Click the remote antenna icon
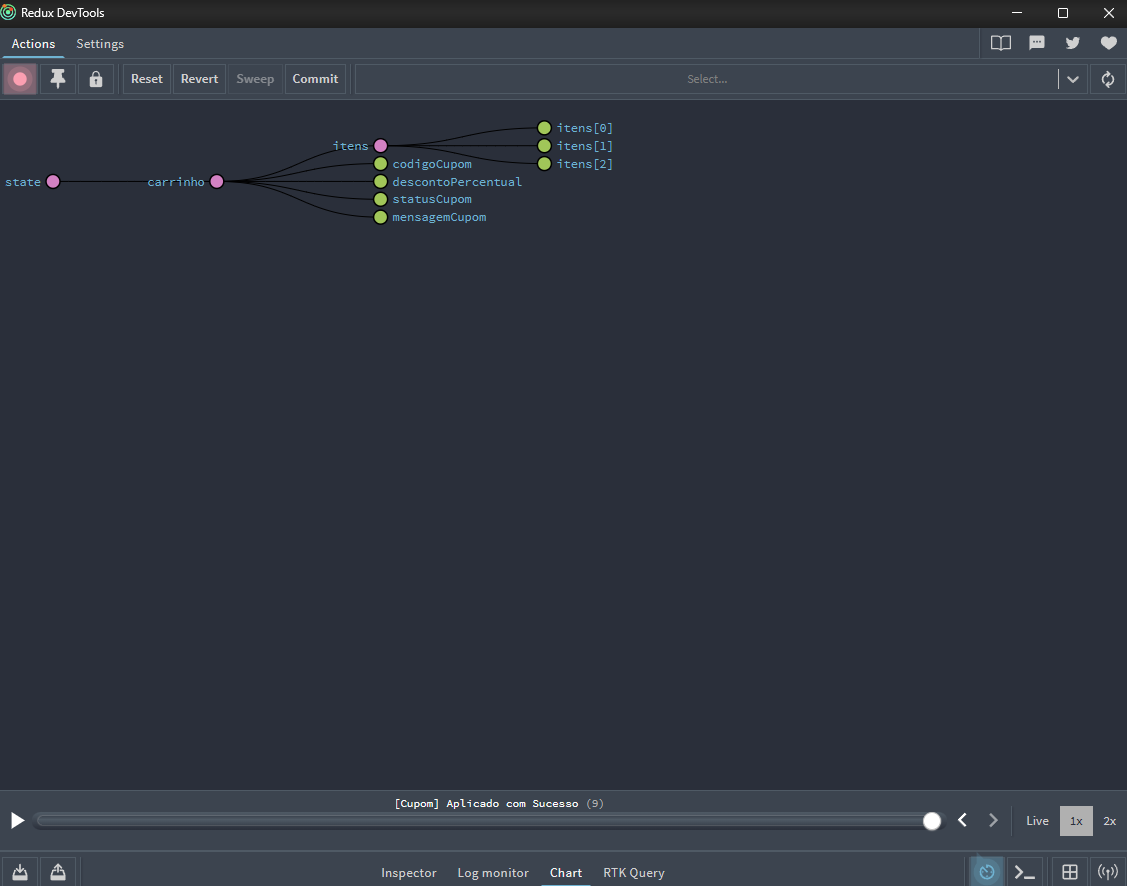Viewport: 1127px width, 886px height. (1108, 872)
